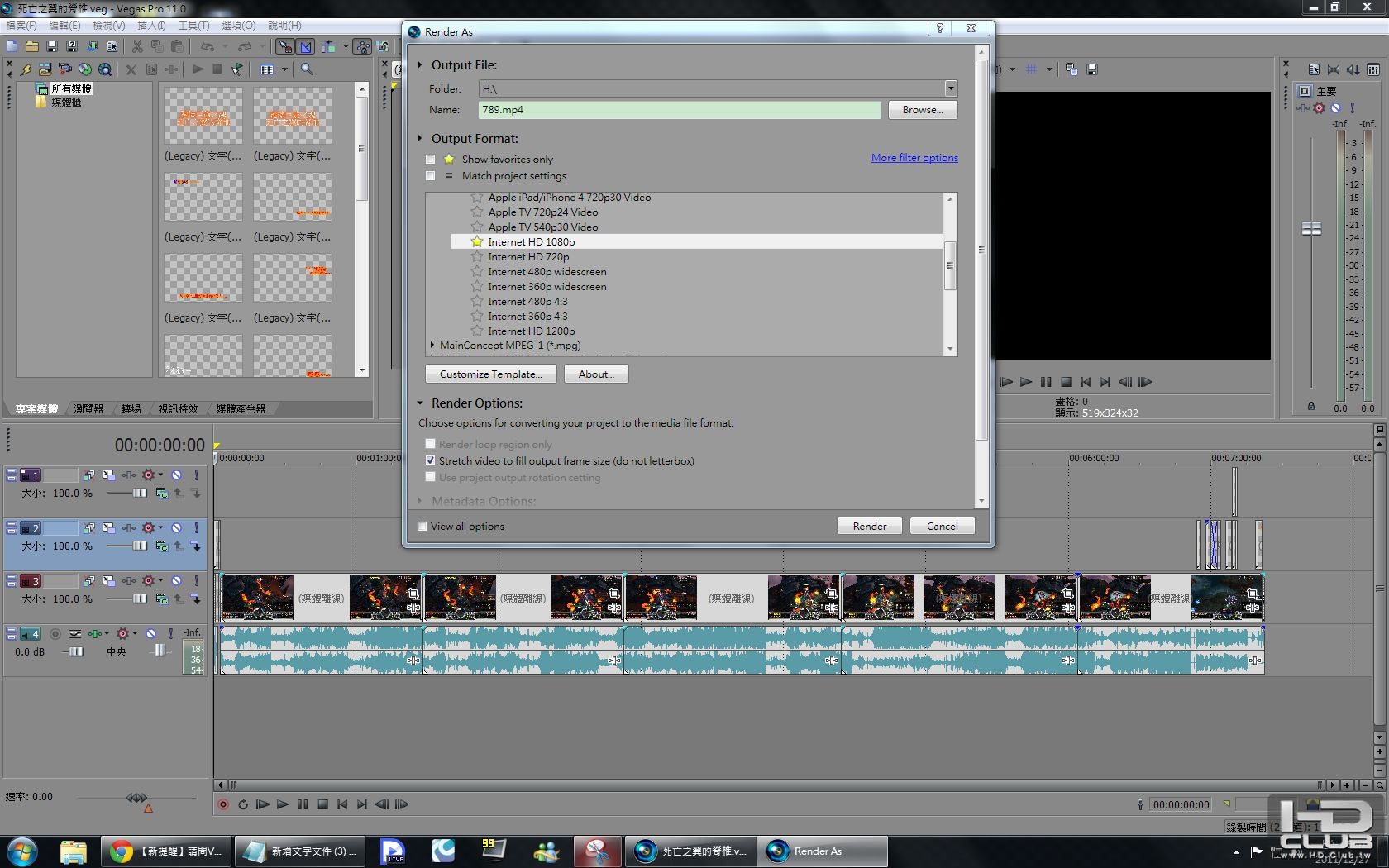Uncheck Stretch video to fill output frame size
The image size is (1389, 868).
point(430,461)
